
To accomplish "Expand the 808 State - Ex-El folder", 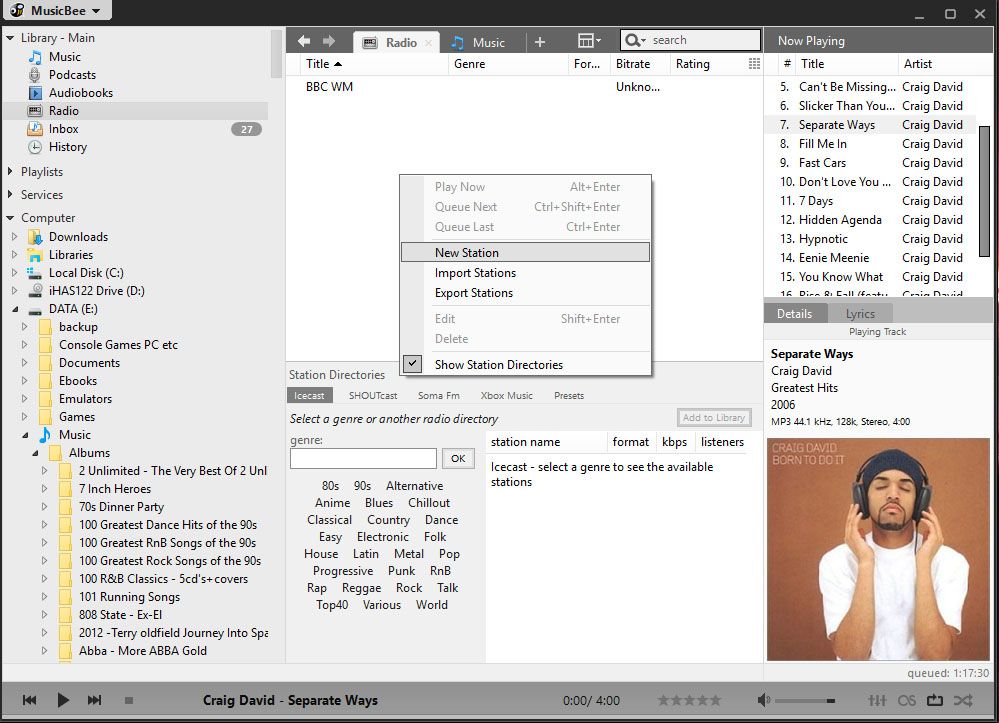I will (x=44, y=615).
